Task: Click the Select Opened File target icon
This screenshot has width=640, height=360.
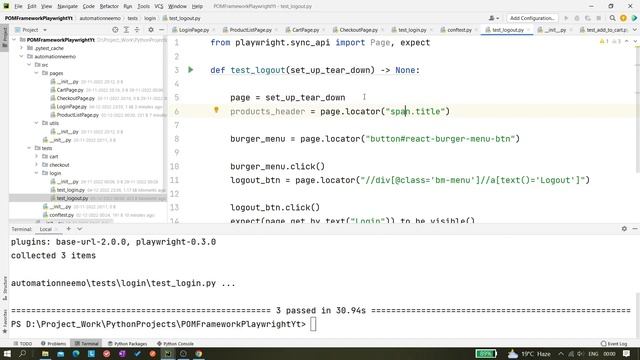Action: [115, 30]
